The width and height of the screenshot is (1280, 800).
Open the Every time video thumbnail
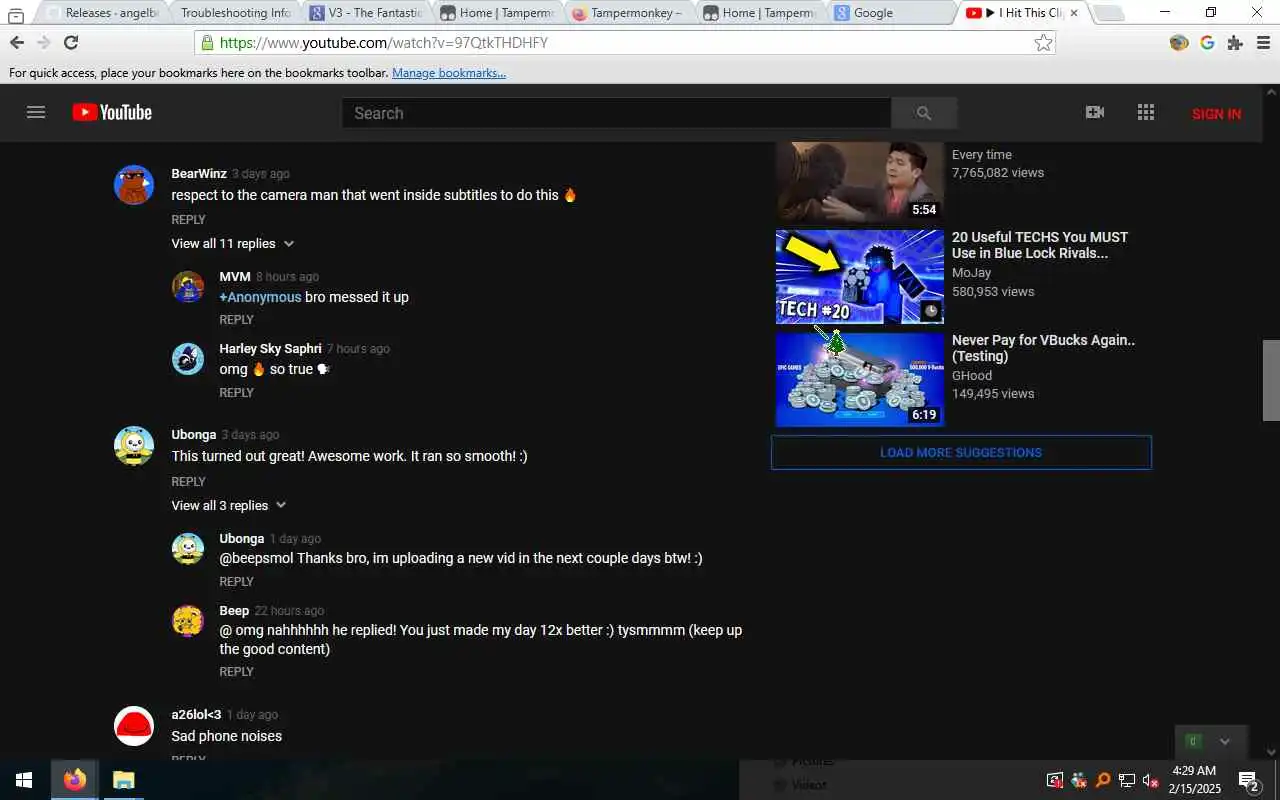(x=860, y=182)
